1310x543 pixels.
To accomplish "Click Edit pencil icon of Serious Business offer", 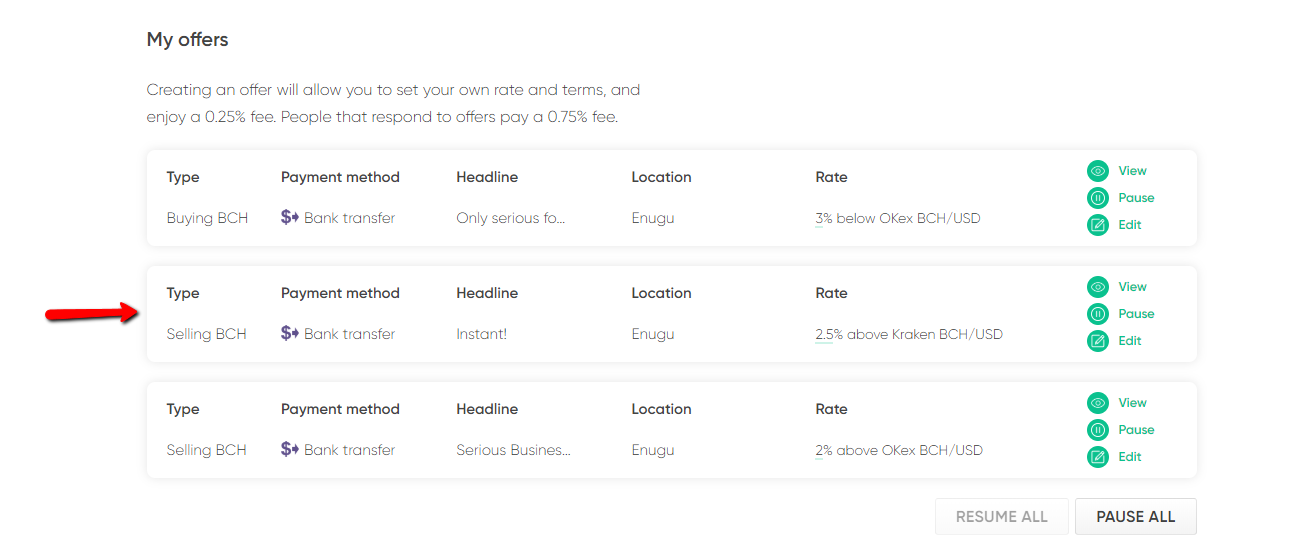I will [x=1098, y=457].
